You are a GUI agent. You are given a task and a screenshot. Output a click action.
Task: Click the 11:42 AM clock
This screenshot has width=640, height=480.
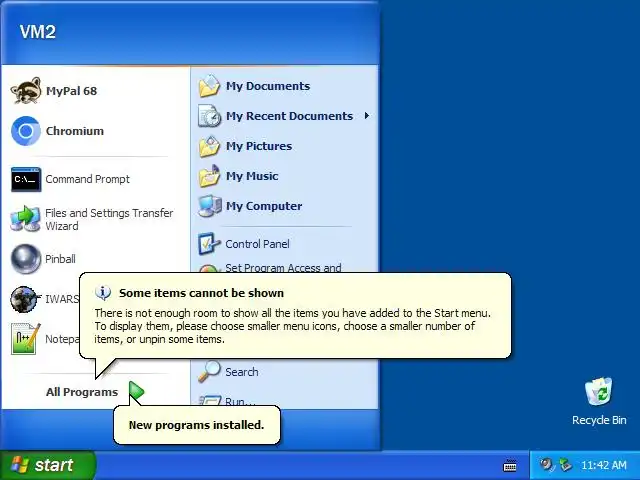[604, 465]
